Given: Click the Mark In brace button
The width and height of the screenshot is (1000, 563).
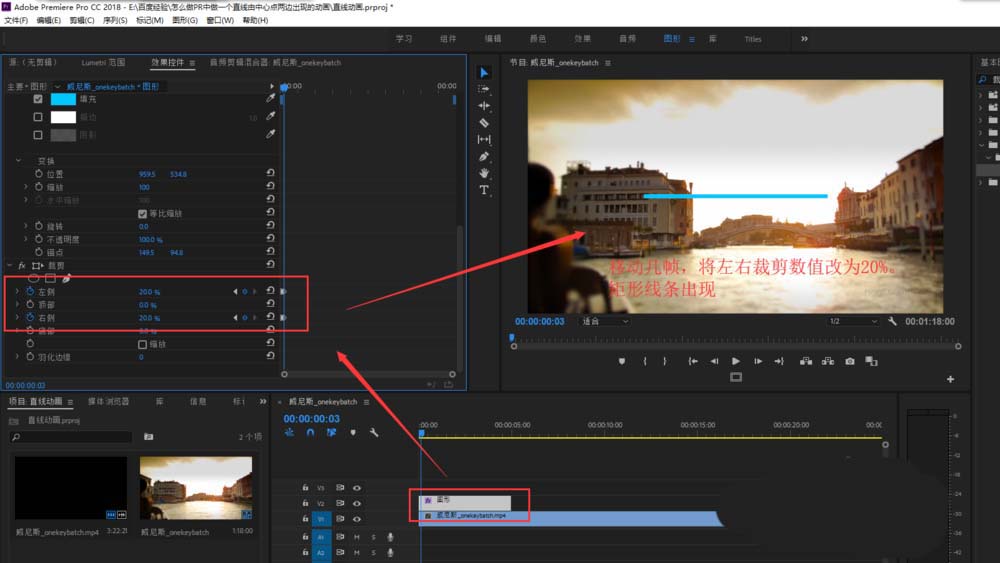Looking at the screenshot, I should coord(645,361).
